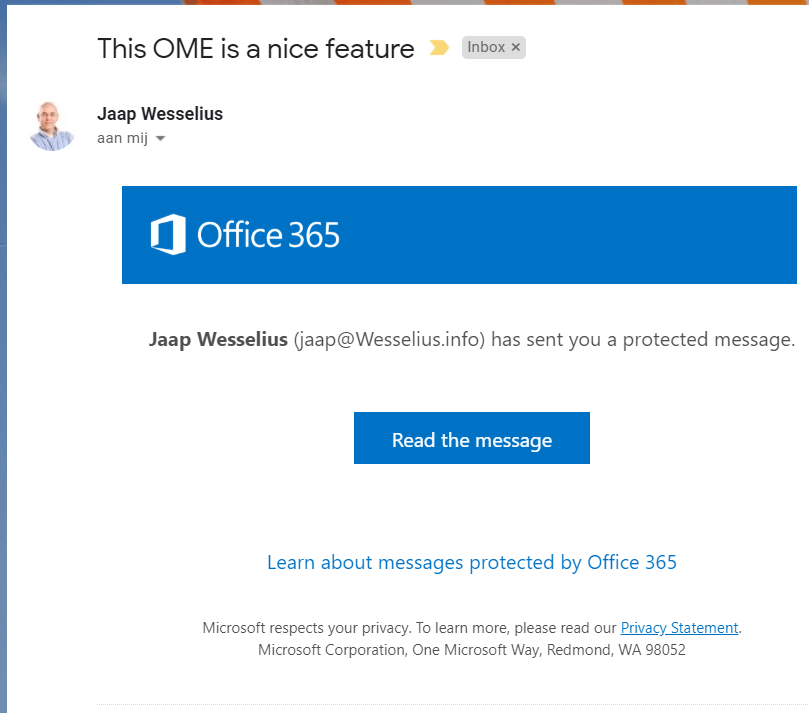
Task: Click sender name Jaap Wesselius in header
Action: (x=160, y=114)
